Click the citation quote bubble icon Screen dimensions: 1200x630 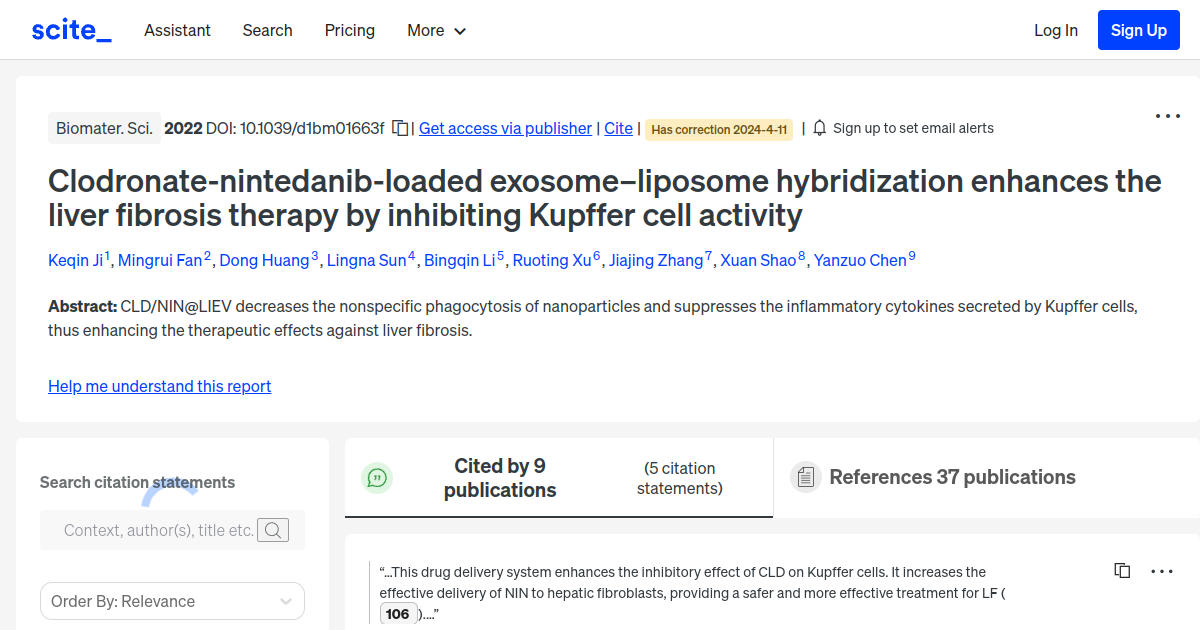(x=377, y=478)
